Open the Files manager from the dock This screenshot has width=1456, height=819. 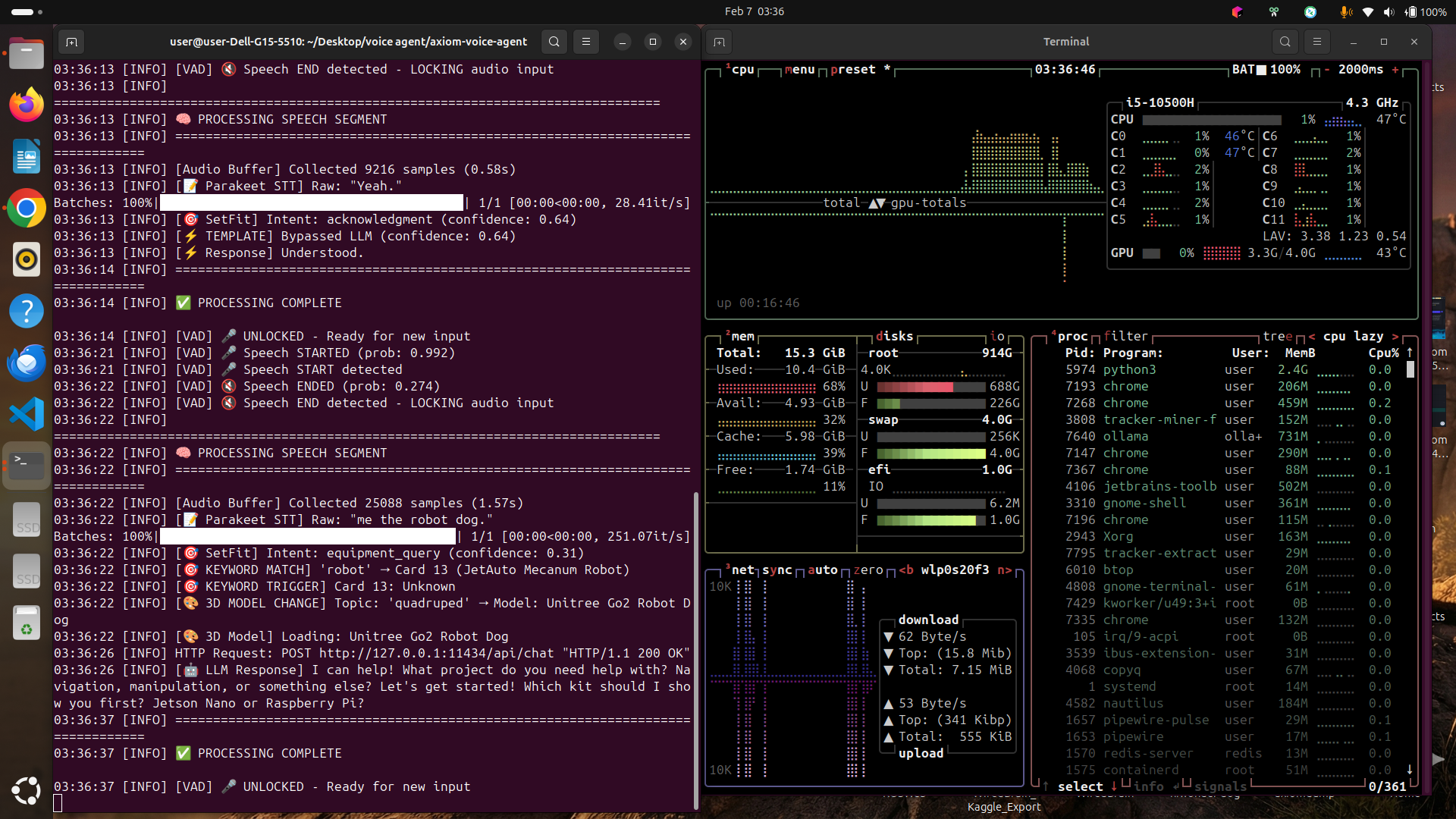click(27, 53)
